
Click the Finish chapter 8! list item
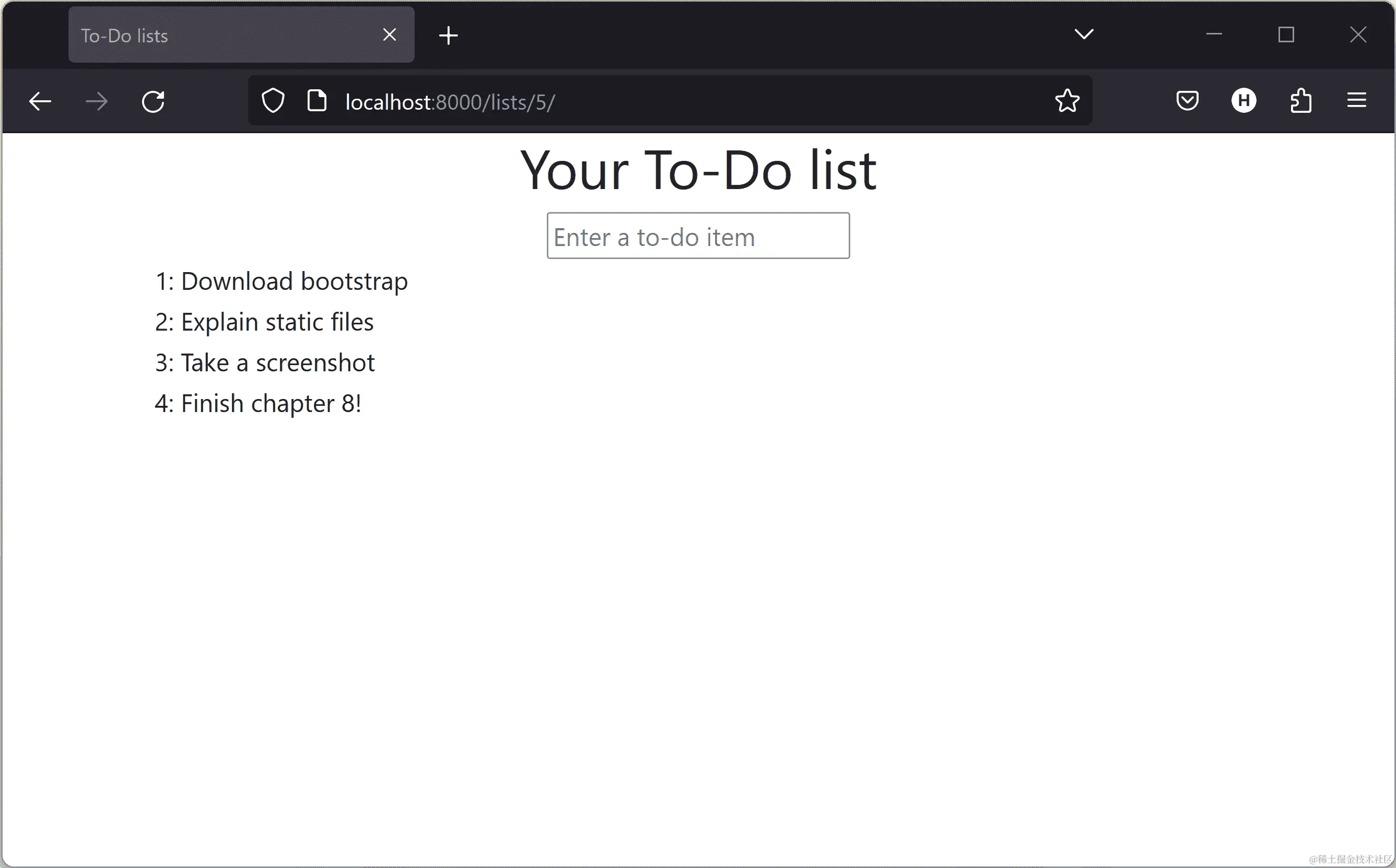click(257, 404)
